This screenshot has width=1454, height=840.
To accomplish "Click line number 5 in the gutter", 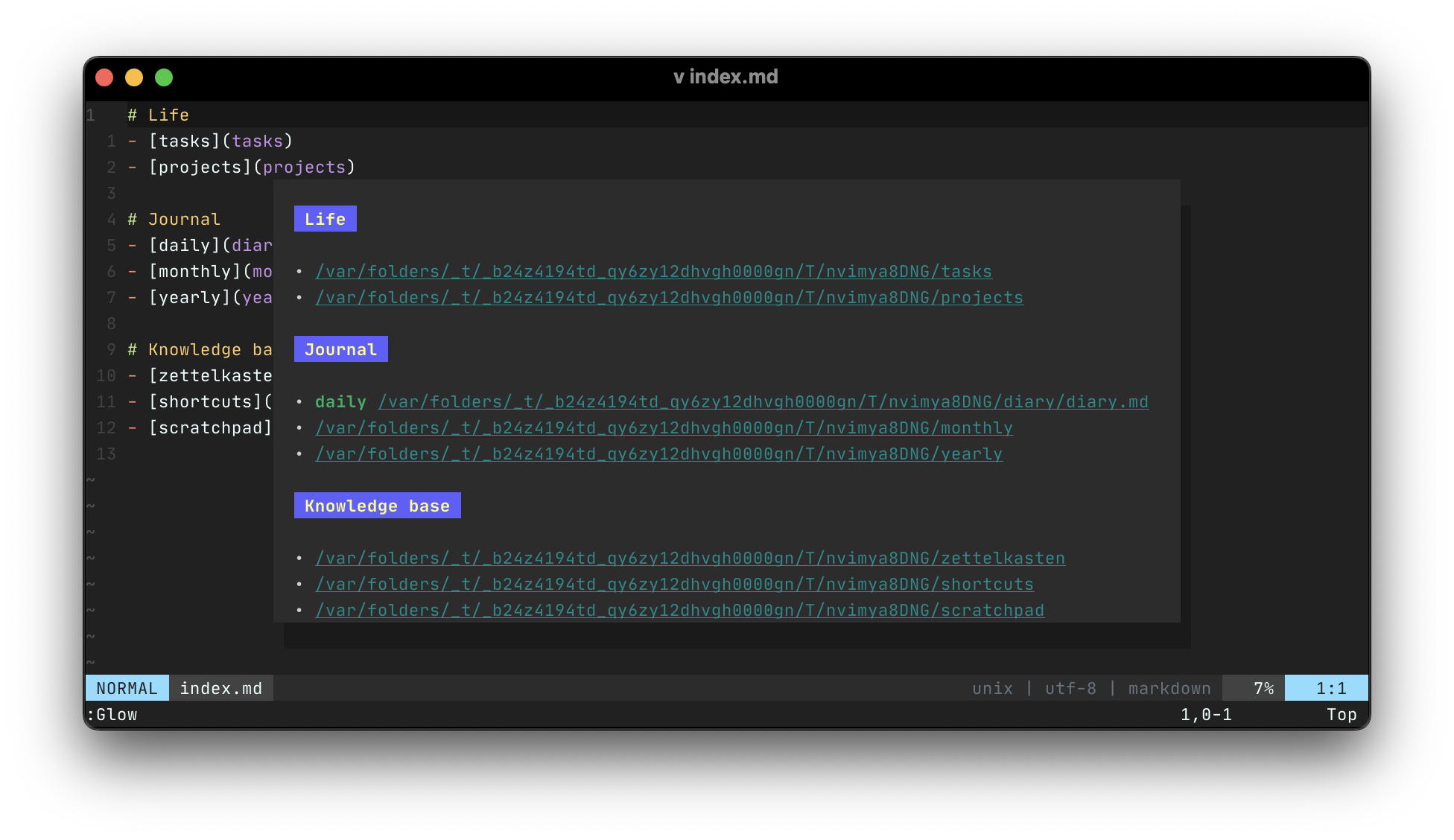I will [111, 245].
